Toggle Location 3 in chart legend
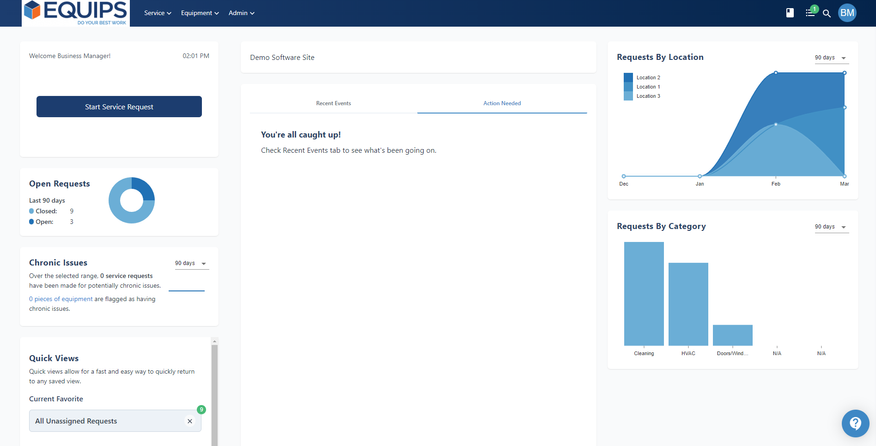Viewport: 876px width, 446px height. (647, 96)
